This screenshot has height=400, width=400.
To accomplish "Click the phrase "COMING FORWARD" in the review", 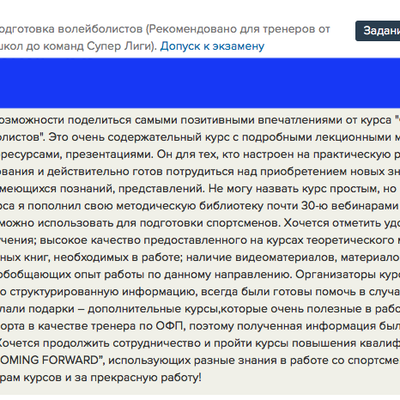I will 49,360.
